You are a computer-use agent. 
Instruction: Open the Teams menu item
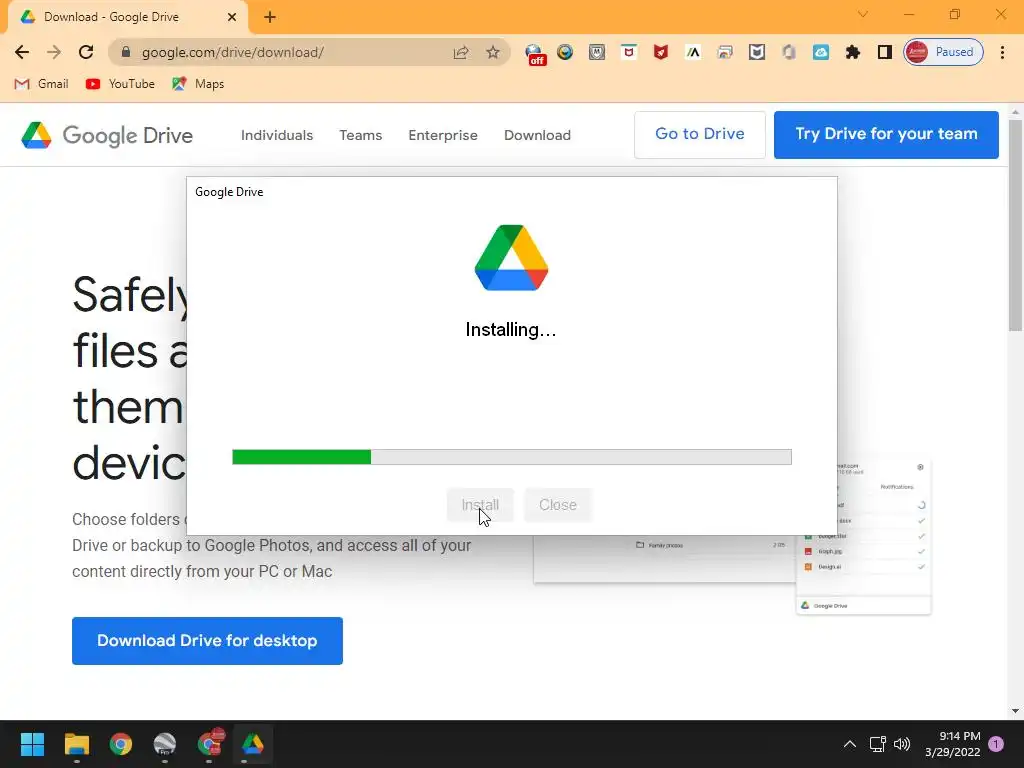click(x=360, y=135)
